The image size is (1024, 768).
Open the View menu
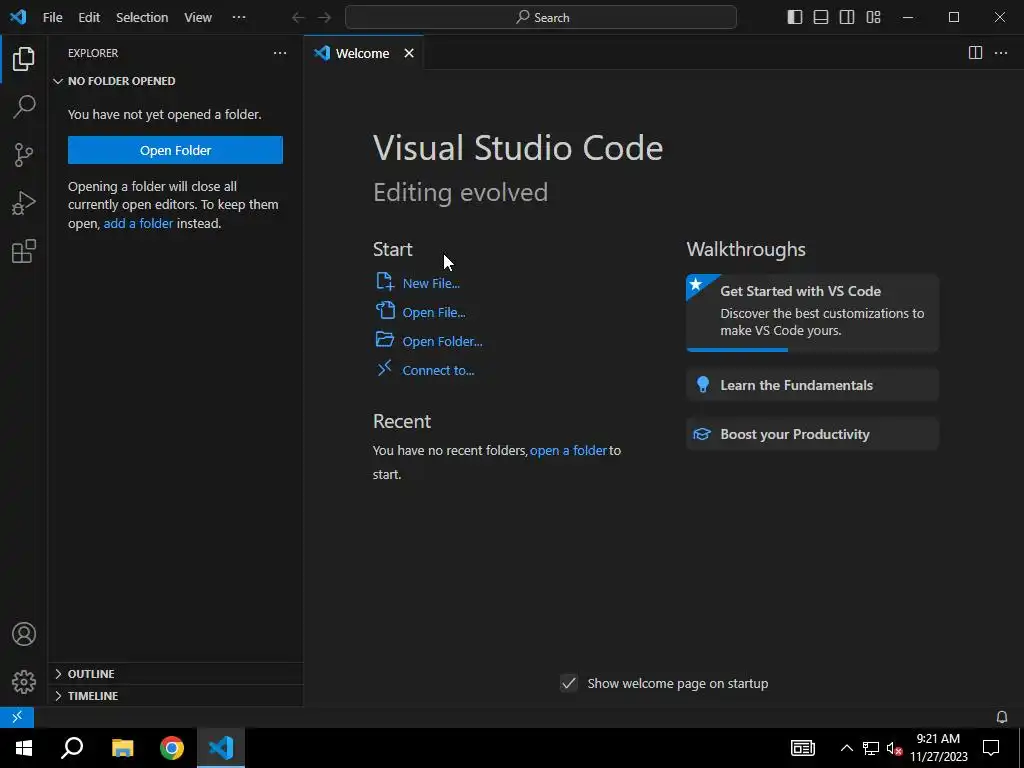[x=197, y=18]
